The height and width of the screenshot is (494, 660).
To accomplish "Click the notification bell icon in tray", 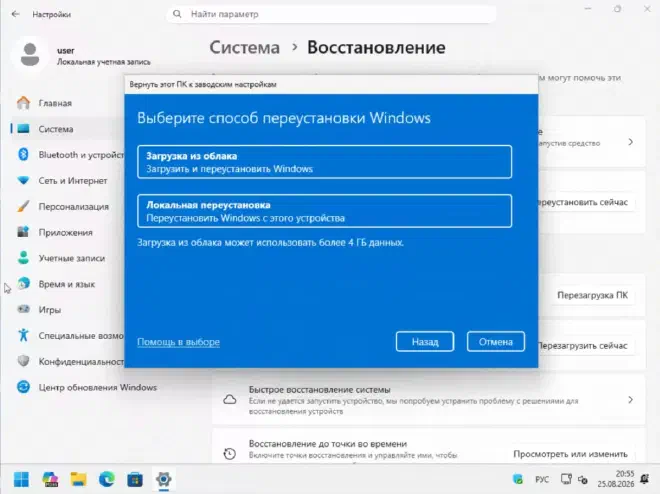I will click(644, 478).
